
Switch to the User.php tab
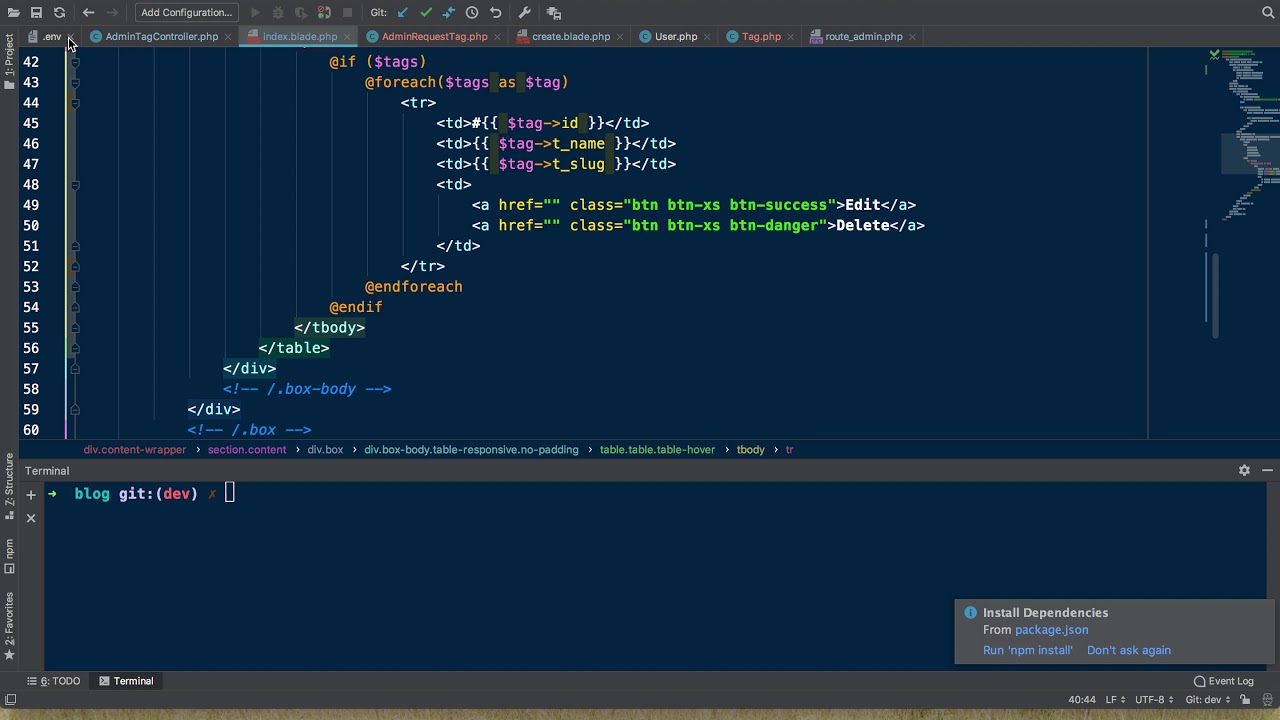tap(676, 36)
